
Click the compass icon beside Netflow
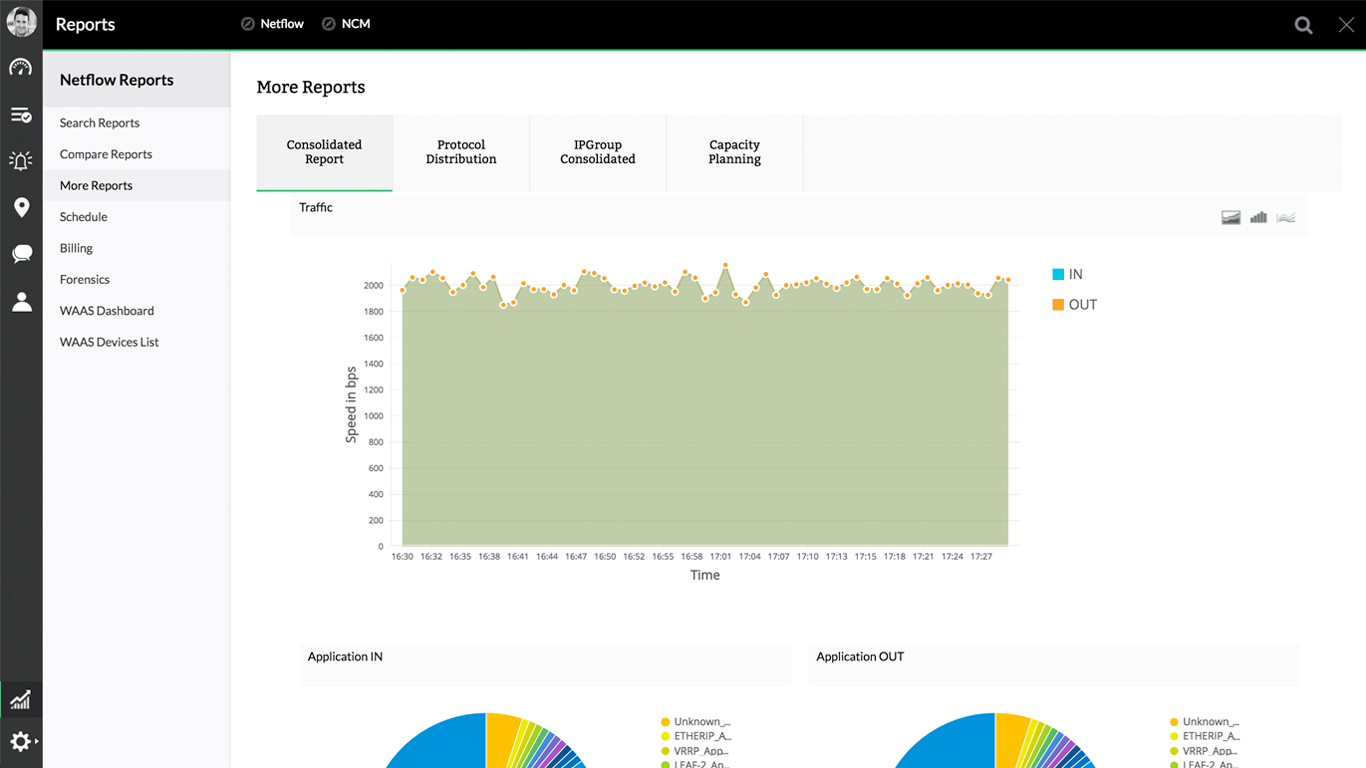(248, 24)
